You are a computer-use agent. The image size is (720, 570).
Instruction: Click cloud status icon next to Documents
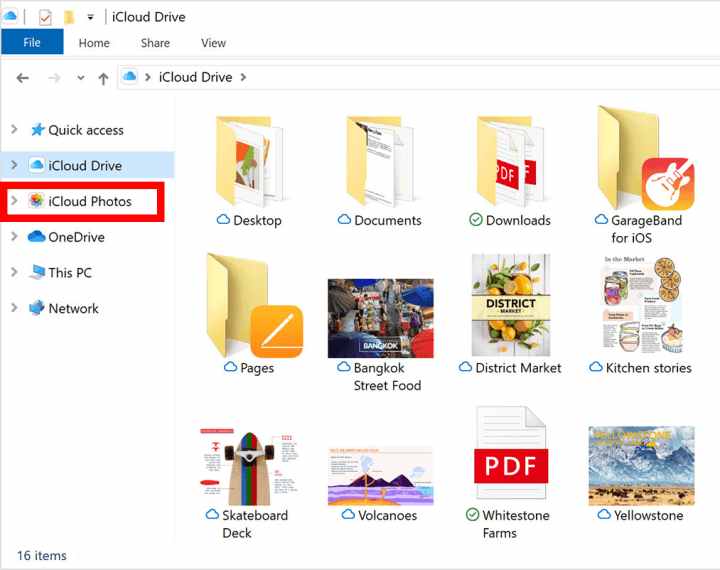coord(344,220)
